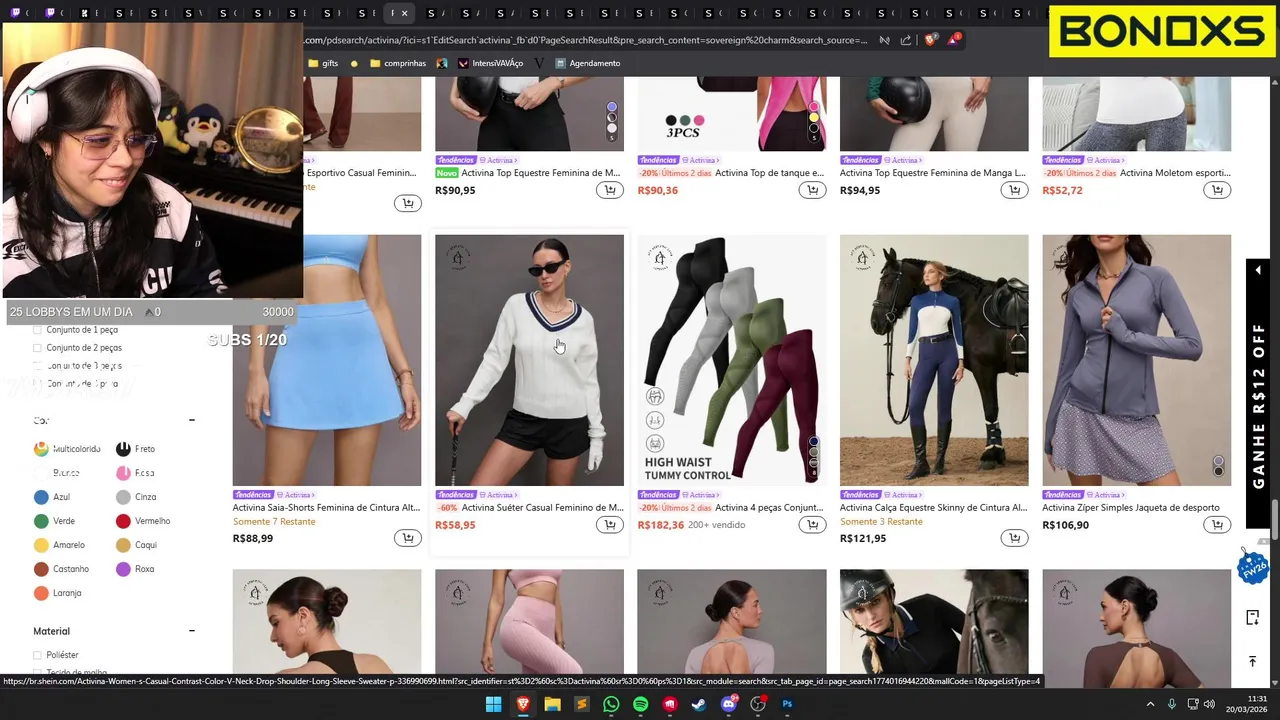Viewport: 1280px width, 720px height.
Task: Click the share icon in address bar
Action: click(906, 40)
